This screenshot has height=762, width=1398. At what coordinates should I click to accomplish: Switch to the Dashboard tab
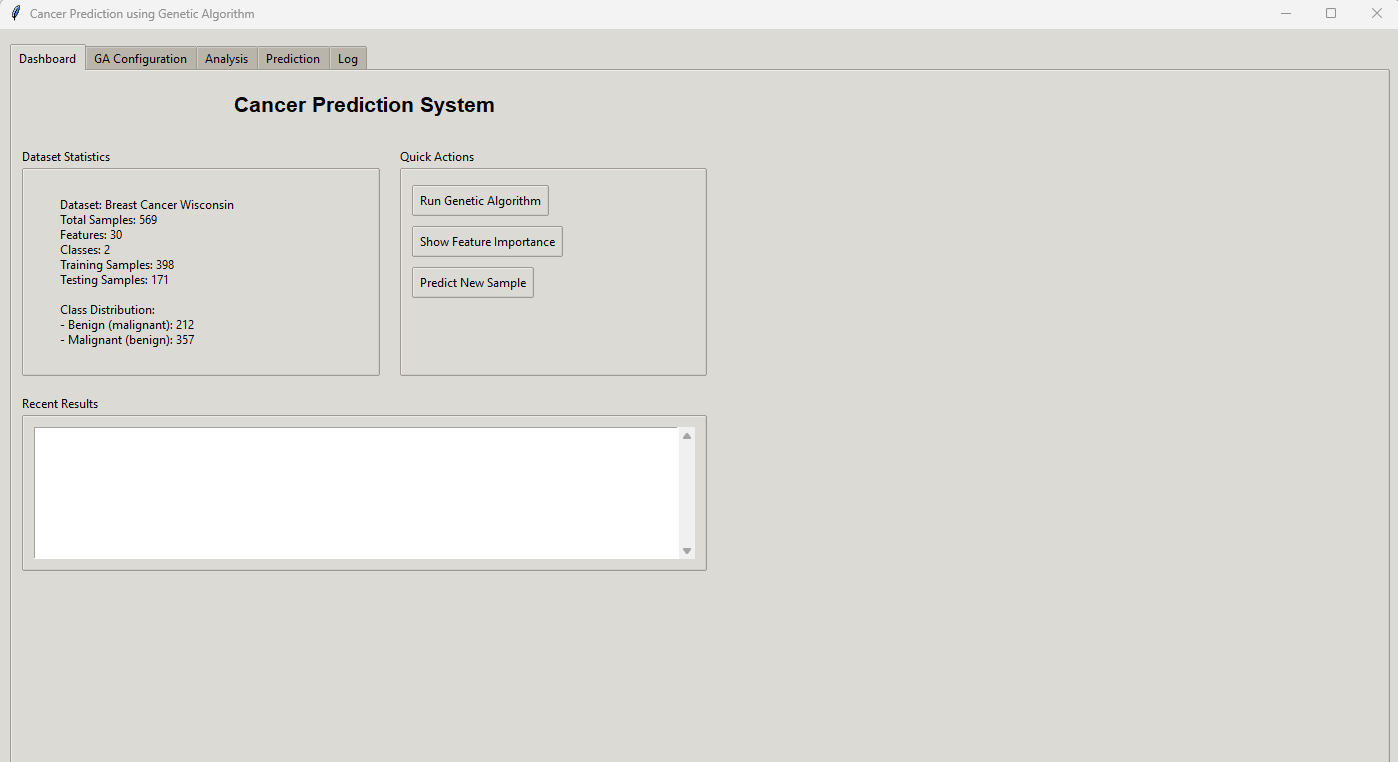tap(47, 59)
